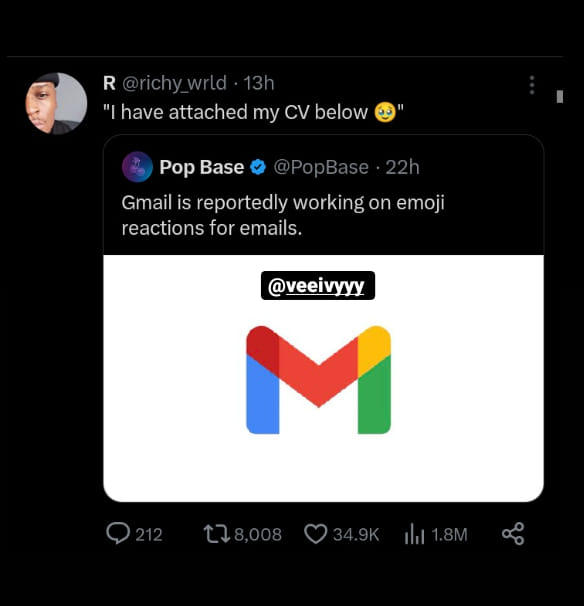Open the Gmail logo image
584x606 pixels.
(318, 380)
